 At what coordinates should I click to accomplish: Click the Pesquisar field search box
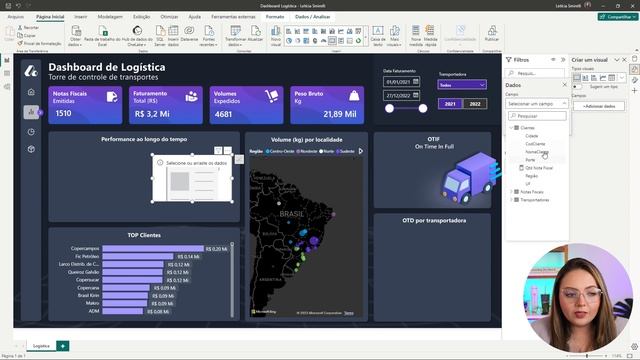point(537,116)
